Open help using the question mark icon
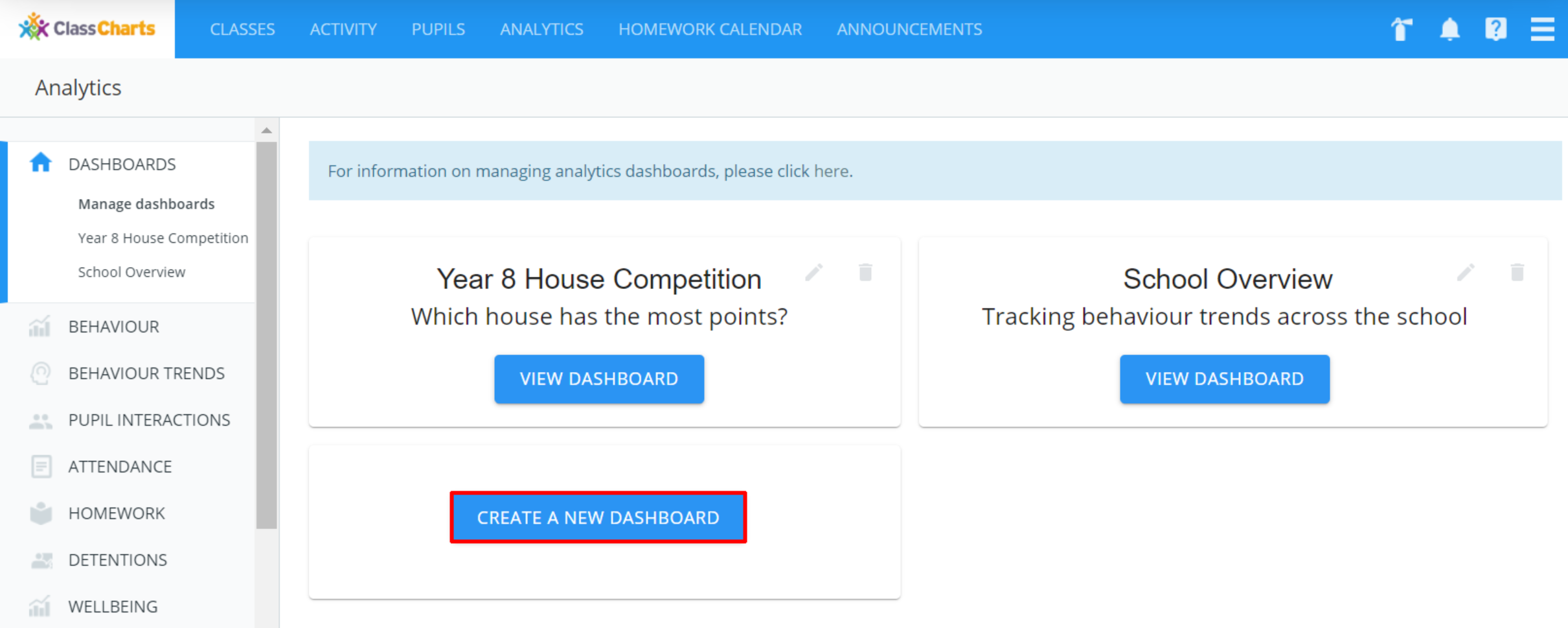 click(1495, 29)
